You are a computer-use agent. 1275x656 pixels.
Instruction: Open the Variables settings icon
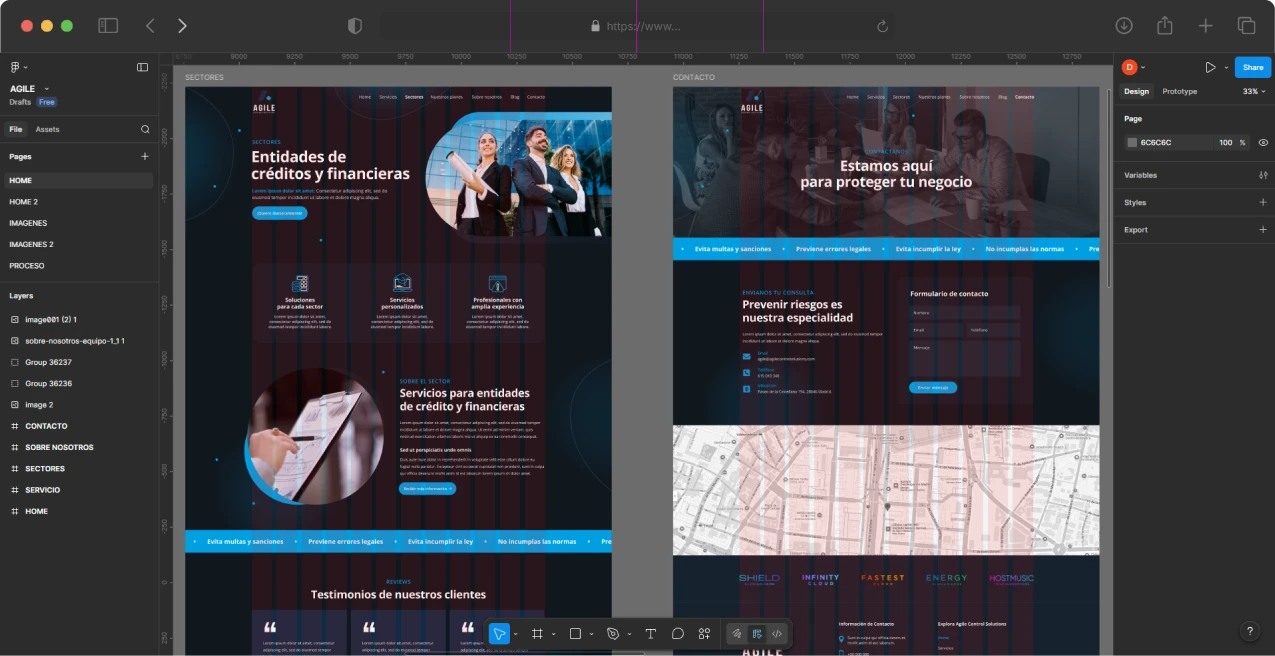coord(1263,175)
